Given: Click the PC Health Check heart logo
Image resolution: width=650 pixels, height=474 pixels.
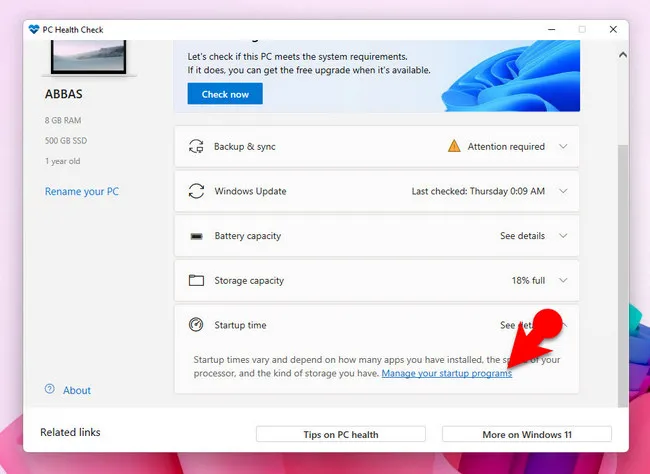Looking at the screenshot, I should coord(35,30).
